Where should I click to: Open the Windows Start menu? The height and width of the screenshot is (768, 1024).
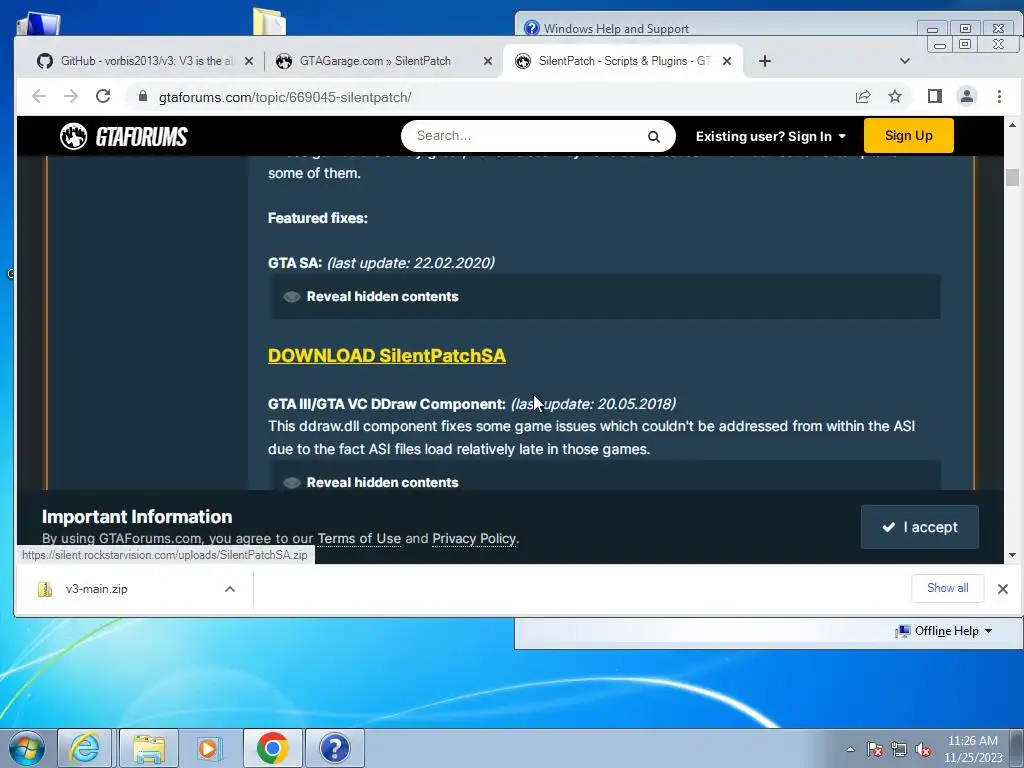(27, 748)
